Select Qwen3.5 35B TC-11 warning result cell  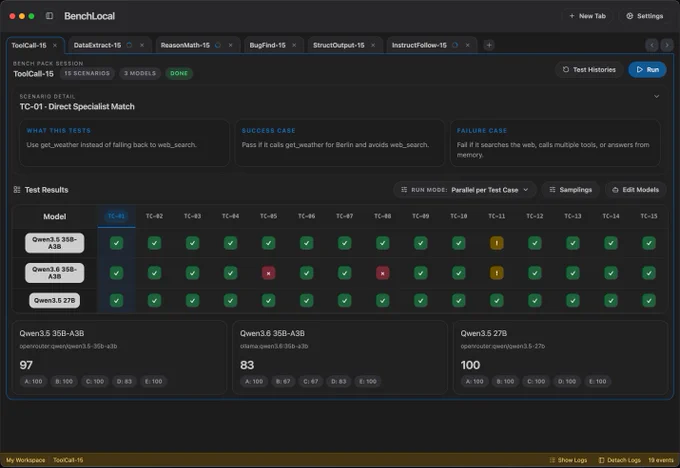pyautogui.click(x=497, y=243)
